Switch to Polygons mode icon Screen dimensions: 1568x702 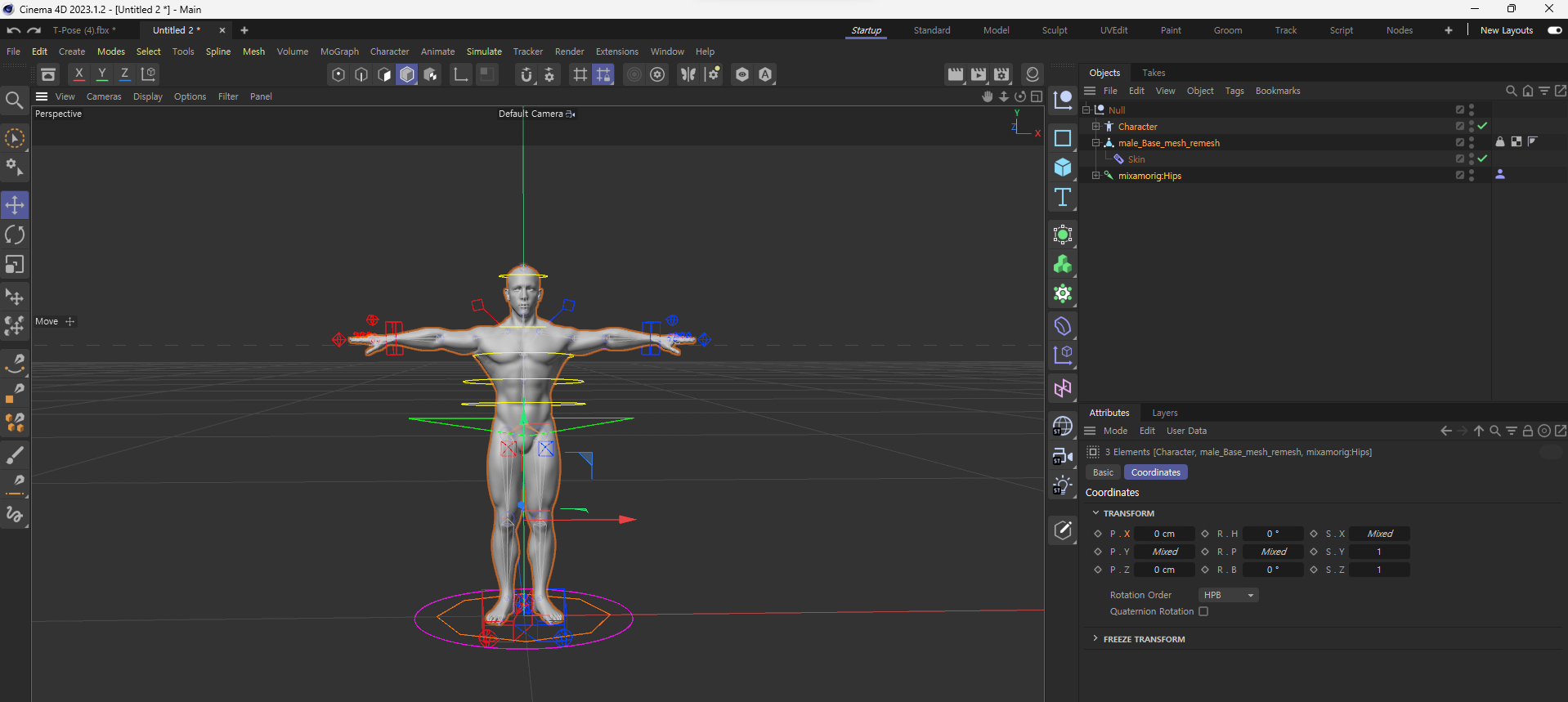(384, 74)
